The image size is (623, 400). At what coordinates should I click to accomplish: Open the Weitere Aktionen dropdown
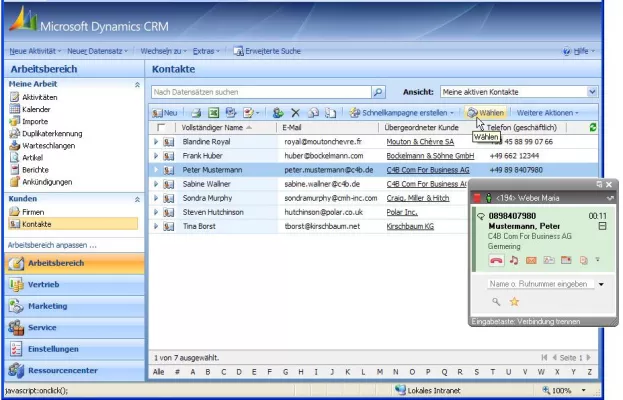coord(547,113)
